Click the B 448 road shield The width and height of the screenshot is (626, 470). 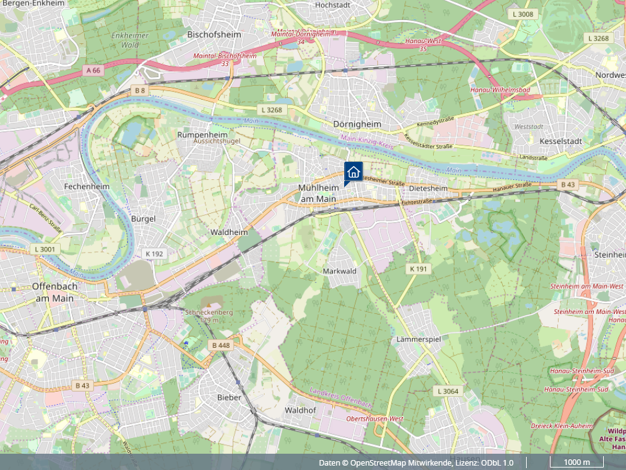[x=221, y=345]
